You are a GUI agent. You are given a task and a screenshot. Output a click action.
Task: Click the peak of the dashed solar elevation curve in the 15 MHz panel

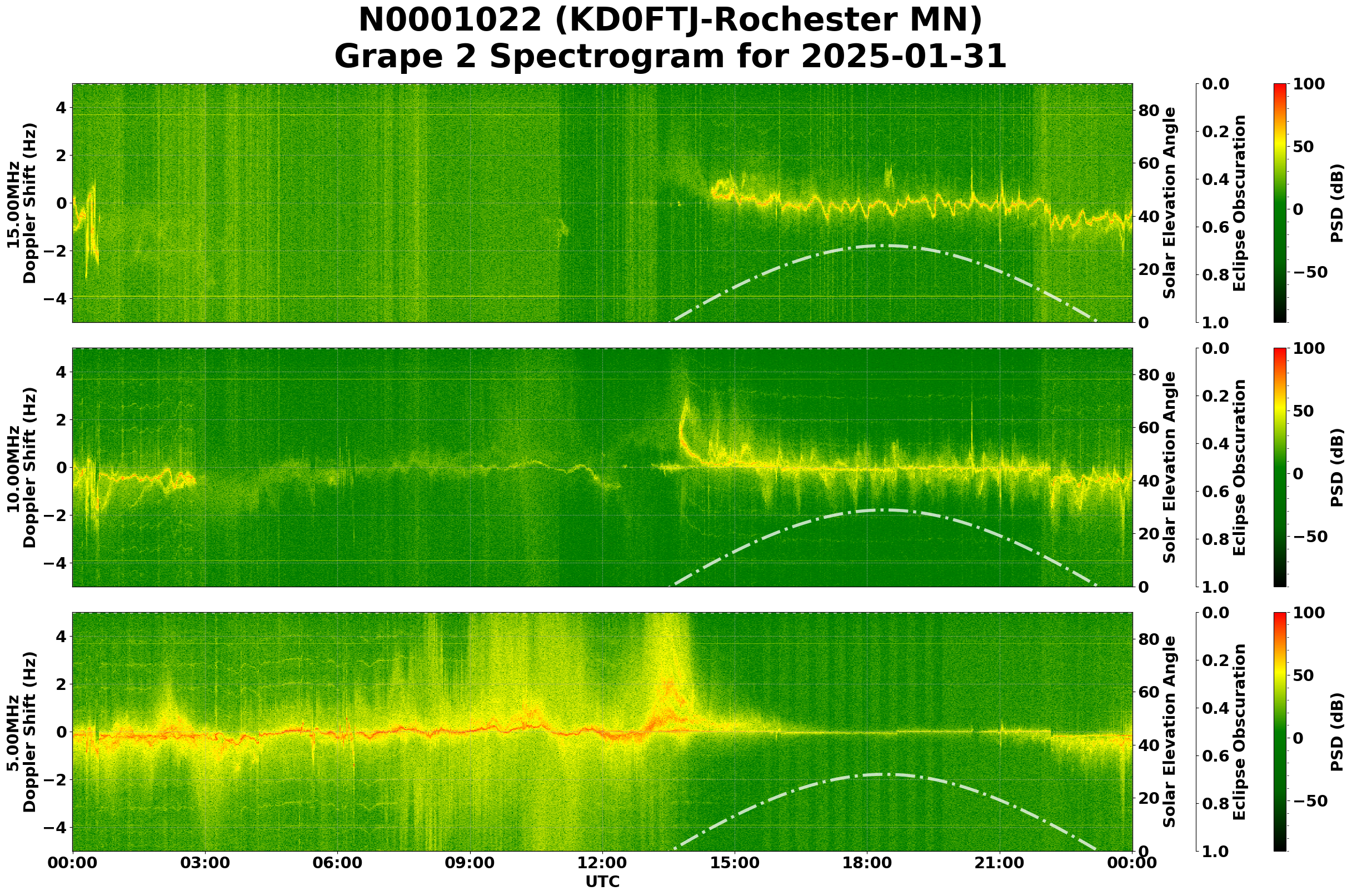[883, 245]
